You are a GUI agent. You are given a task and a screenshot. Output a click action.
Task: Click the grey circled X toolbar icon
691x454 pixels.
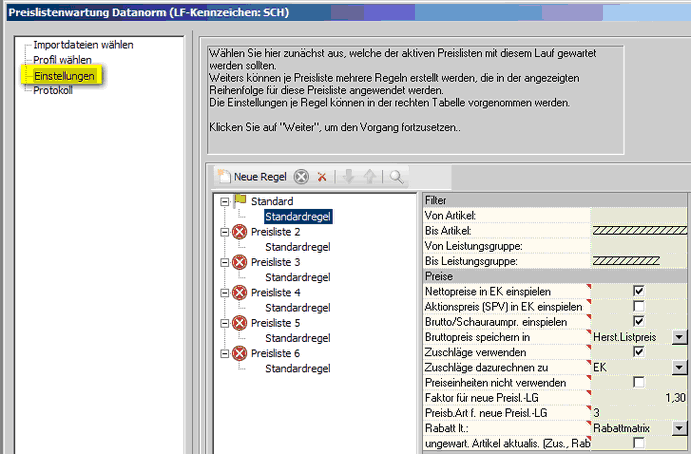(x=301, y=176)
